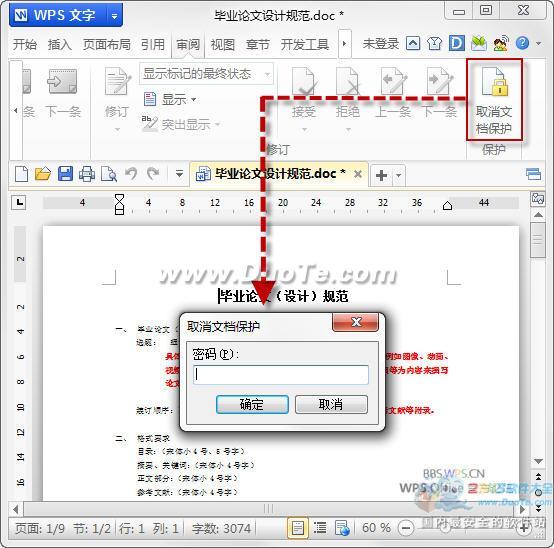The image size is (554, 548).
Task: Click the 取消 button in the dialog
Action: tap(331, 404)
